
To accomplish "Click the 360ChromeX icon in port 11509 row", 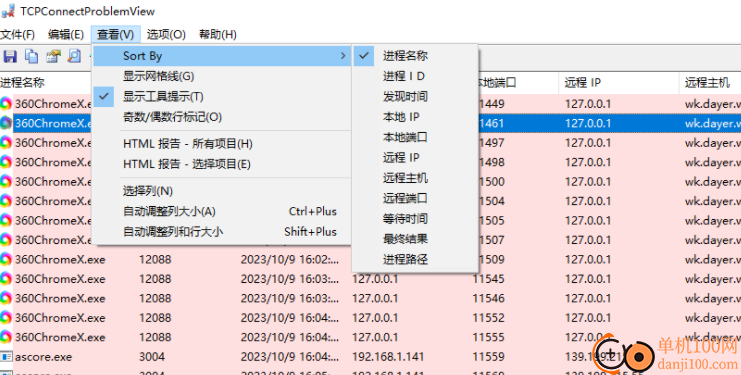I will click(6, 259).
